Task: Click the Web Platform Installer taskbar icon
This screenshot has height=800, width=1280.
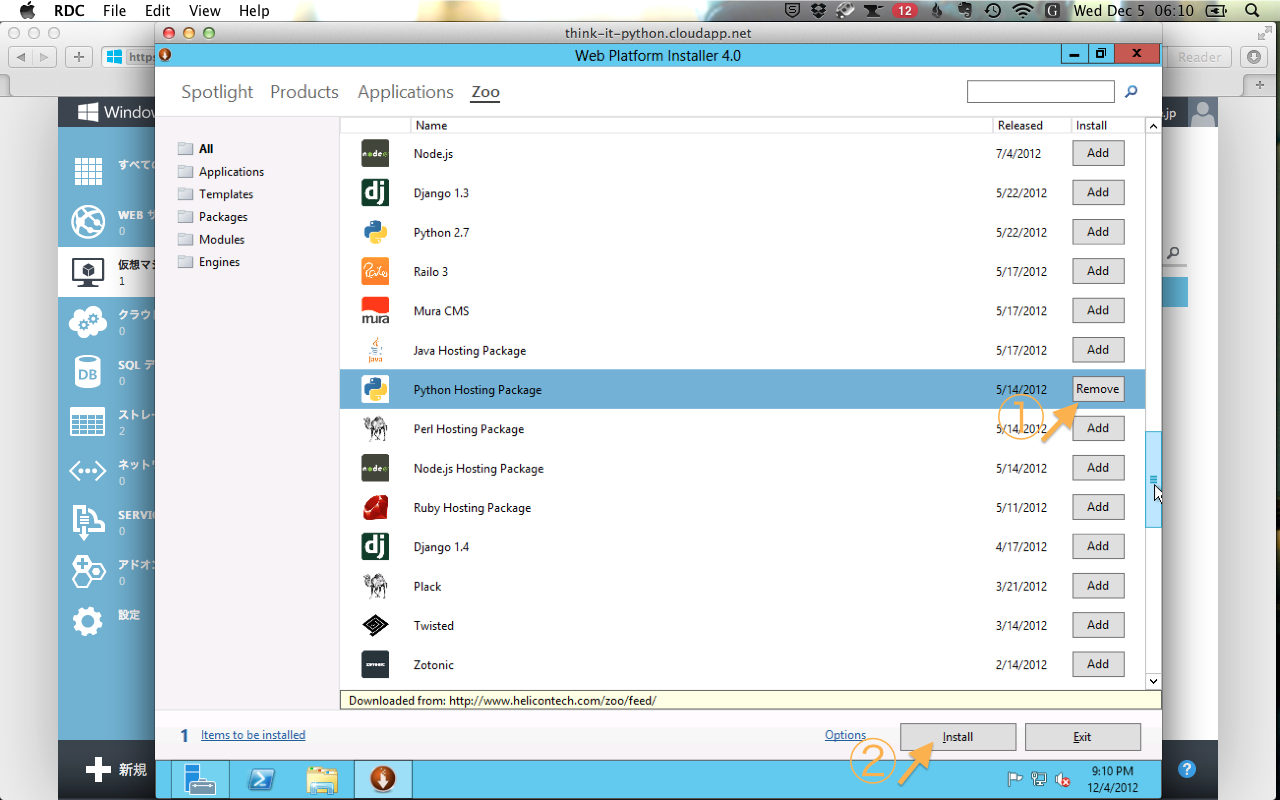Action: [383, 779]
